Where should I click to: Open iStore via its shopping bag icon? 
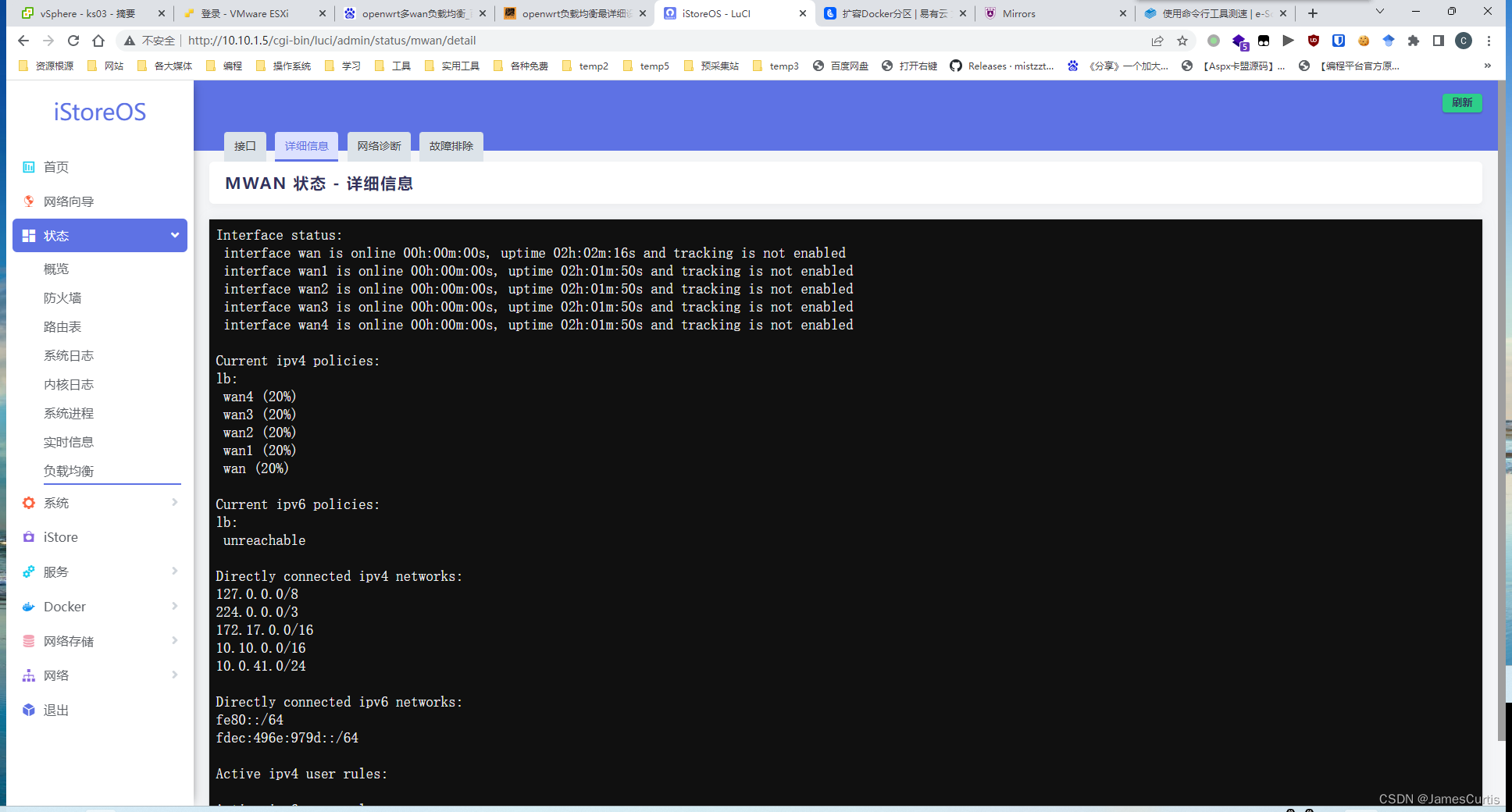point(29,537)
